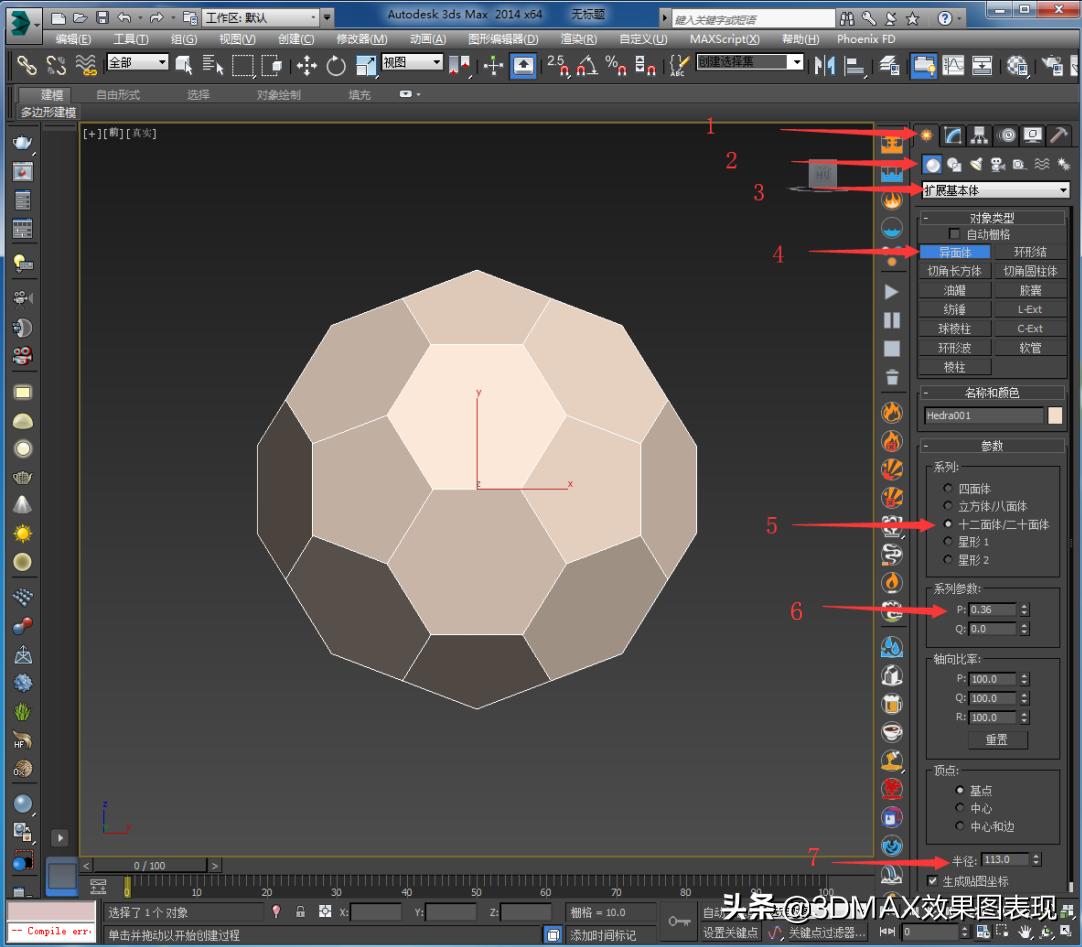Choose the 中心 vertex radio option

[960, 808]
